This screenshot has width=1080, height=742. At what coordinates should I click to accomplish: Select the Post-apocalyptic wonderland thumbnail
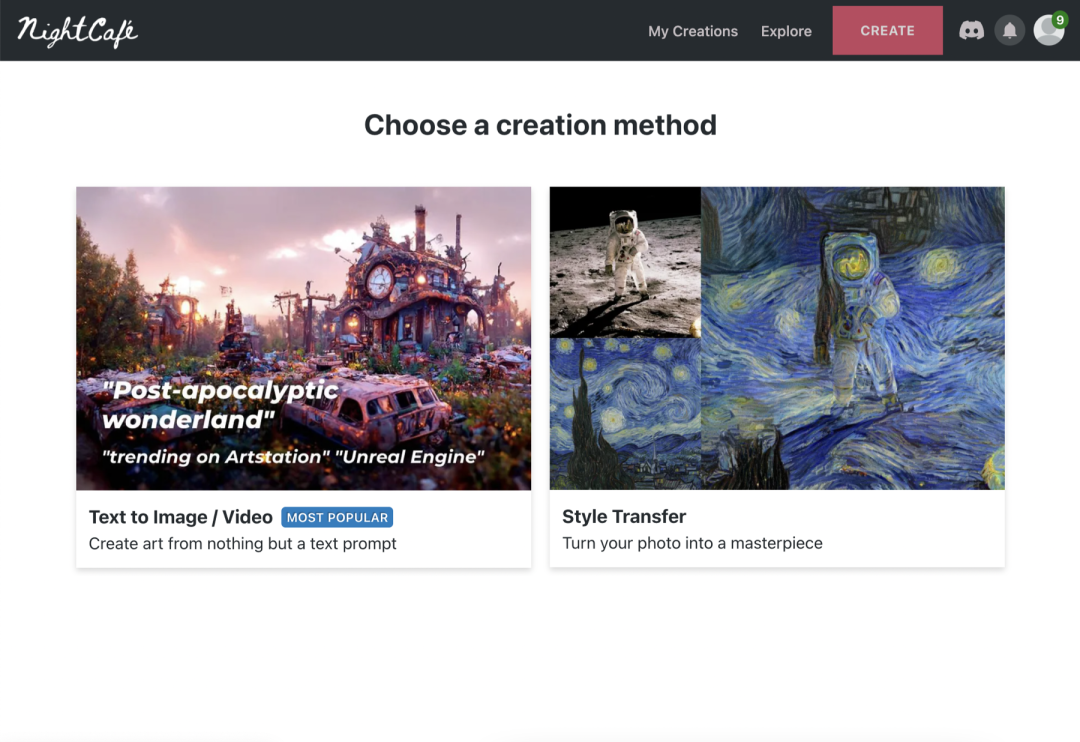click(x=303, y=338)
